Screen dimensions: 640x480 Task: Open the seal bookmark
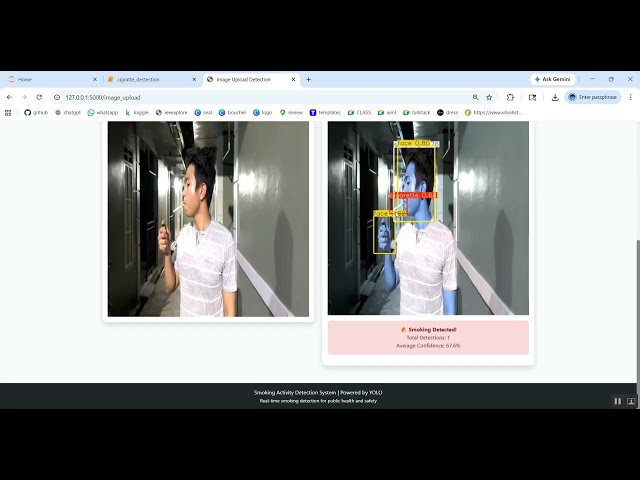(203, 113)
